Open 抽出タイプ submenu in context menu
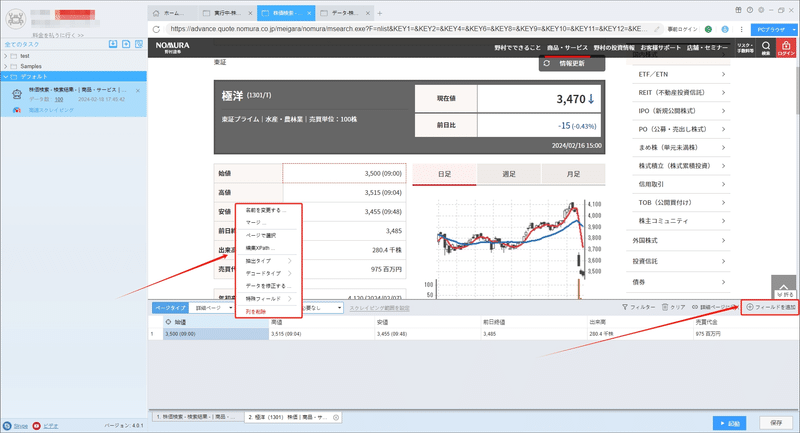This screenshot has width=800, height=433. [x=268, y=261]
